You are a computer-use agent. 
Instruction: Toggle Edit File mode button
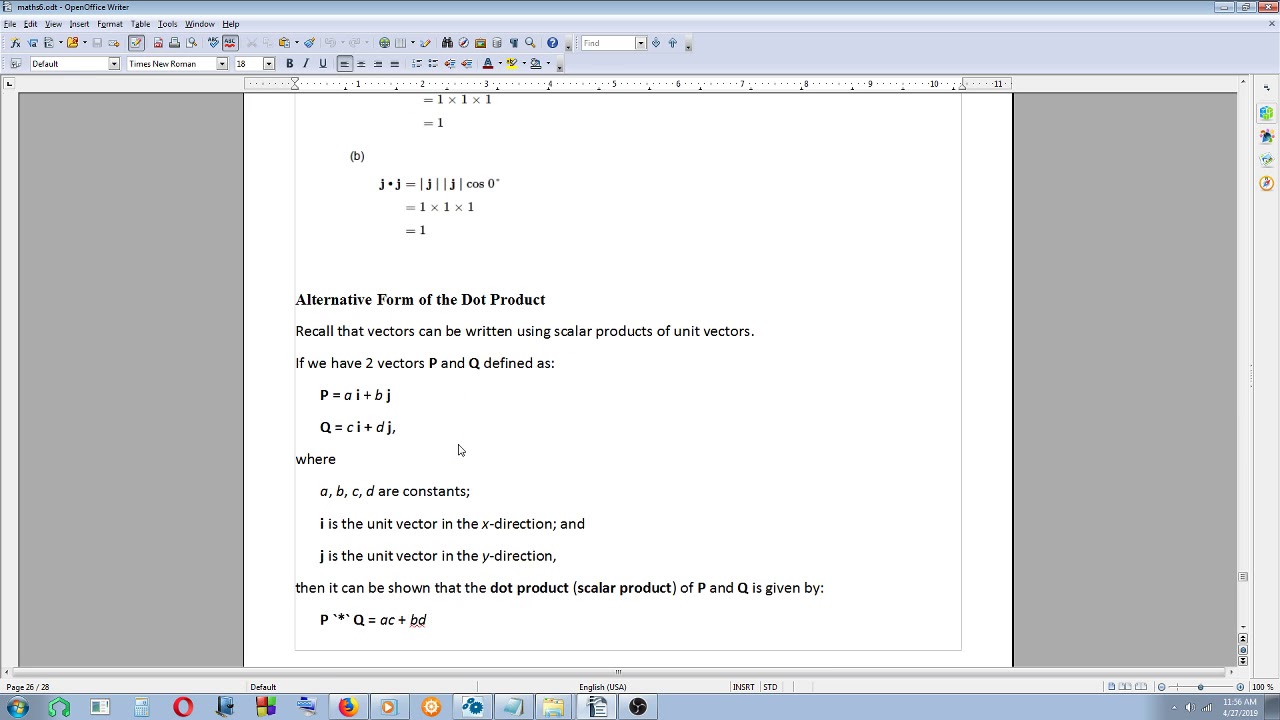pos(137,43)
